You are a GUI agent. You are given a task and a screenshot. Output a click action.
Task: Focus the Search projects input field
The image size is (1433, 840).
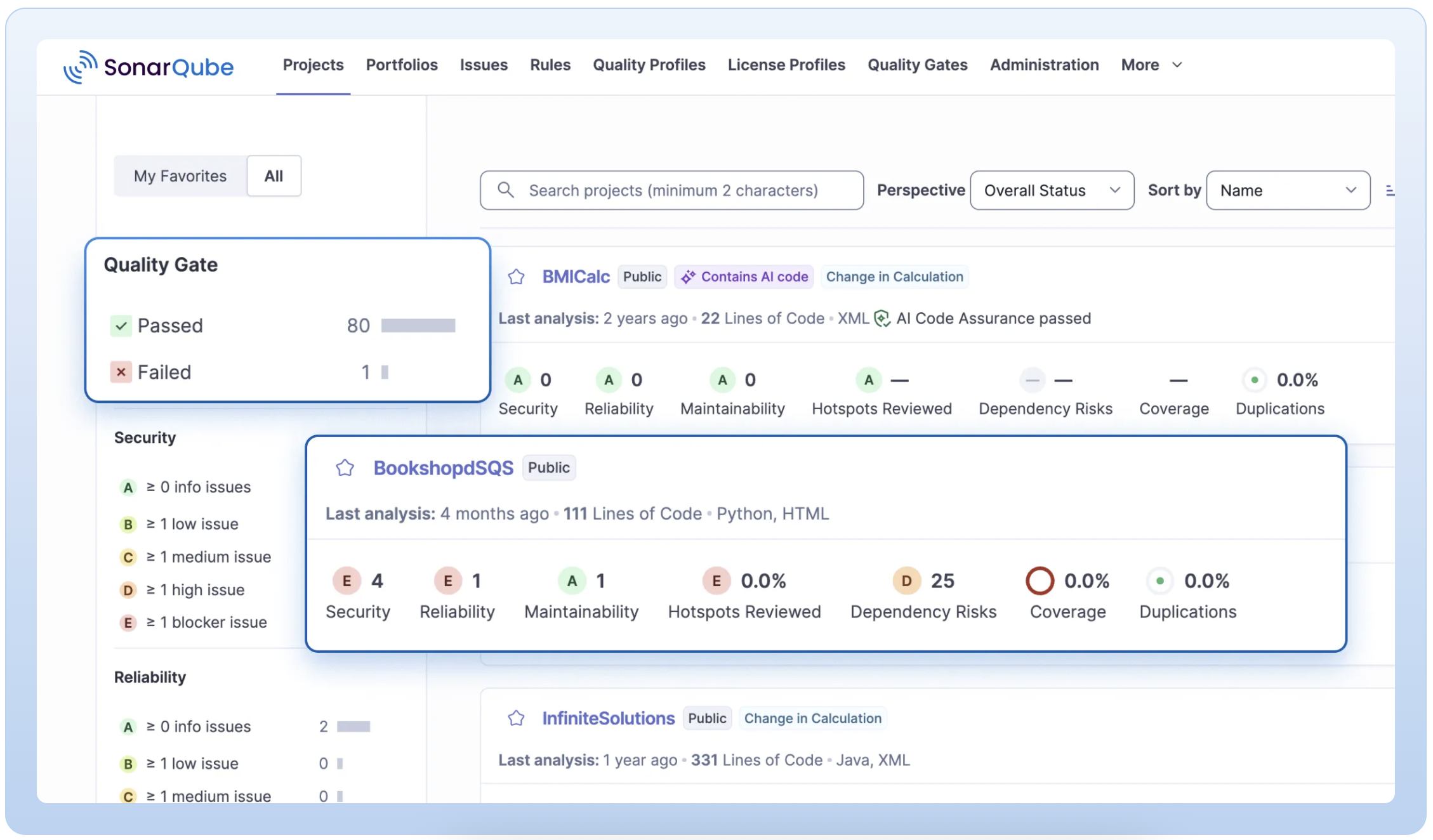(x=671, y=190)
